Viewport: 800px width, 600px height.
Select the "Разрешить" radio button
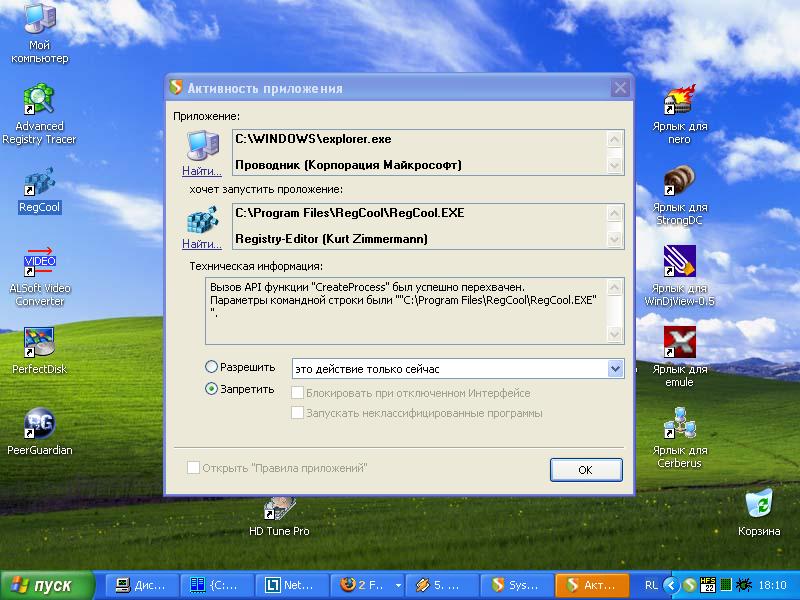coord(210,367)
